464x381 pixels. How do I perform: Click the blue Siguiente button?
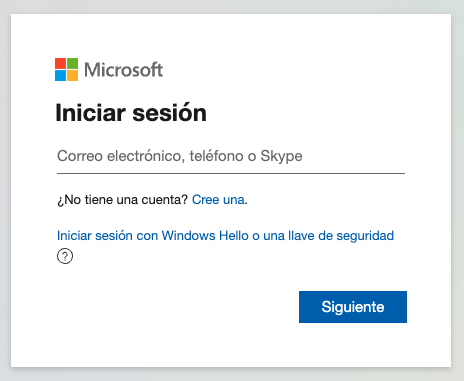click(x=353, y=307)
